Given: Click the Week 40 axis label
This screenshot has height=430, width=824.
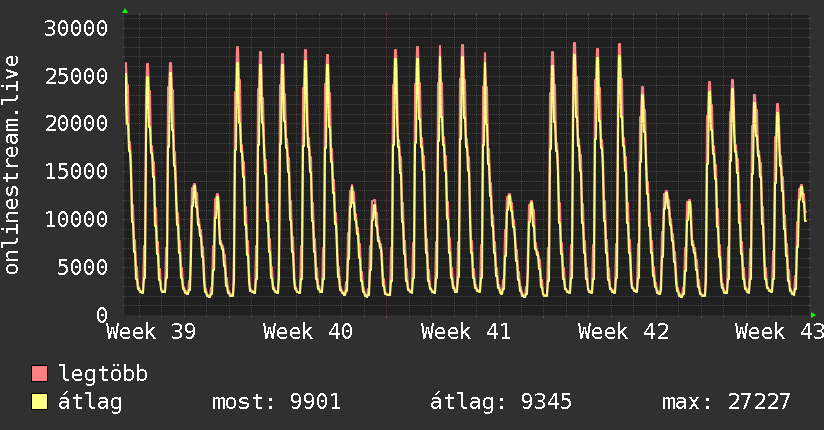Looking at the screenshot, I should click(x=308, y=332).
